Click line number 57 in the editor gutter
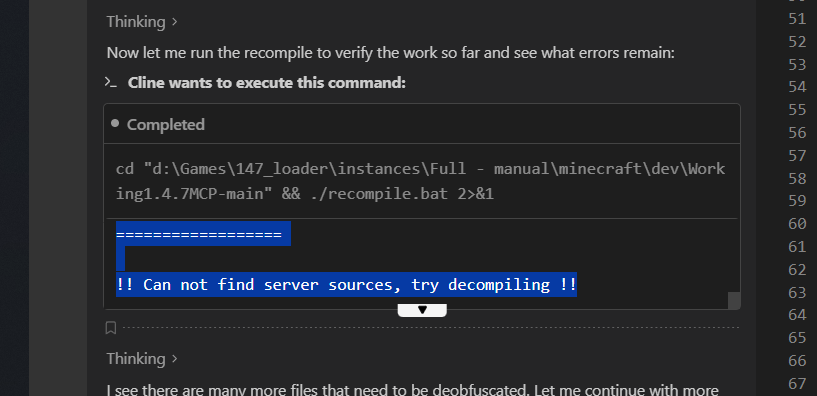 point(797,155)
